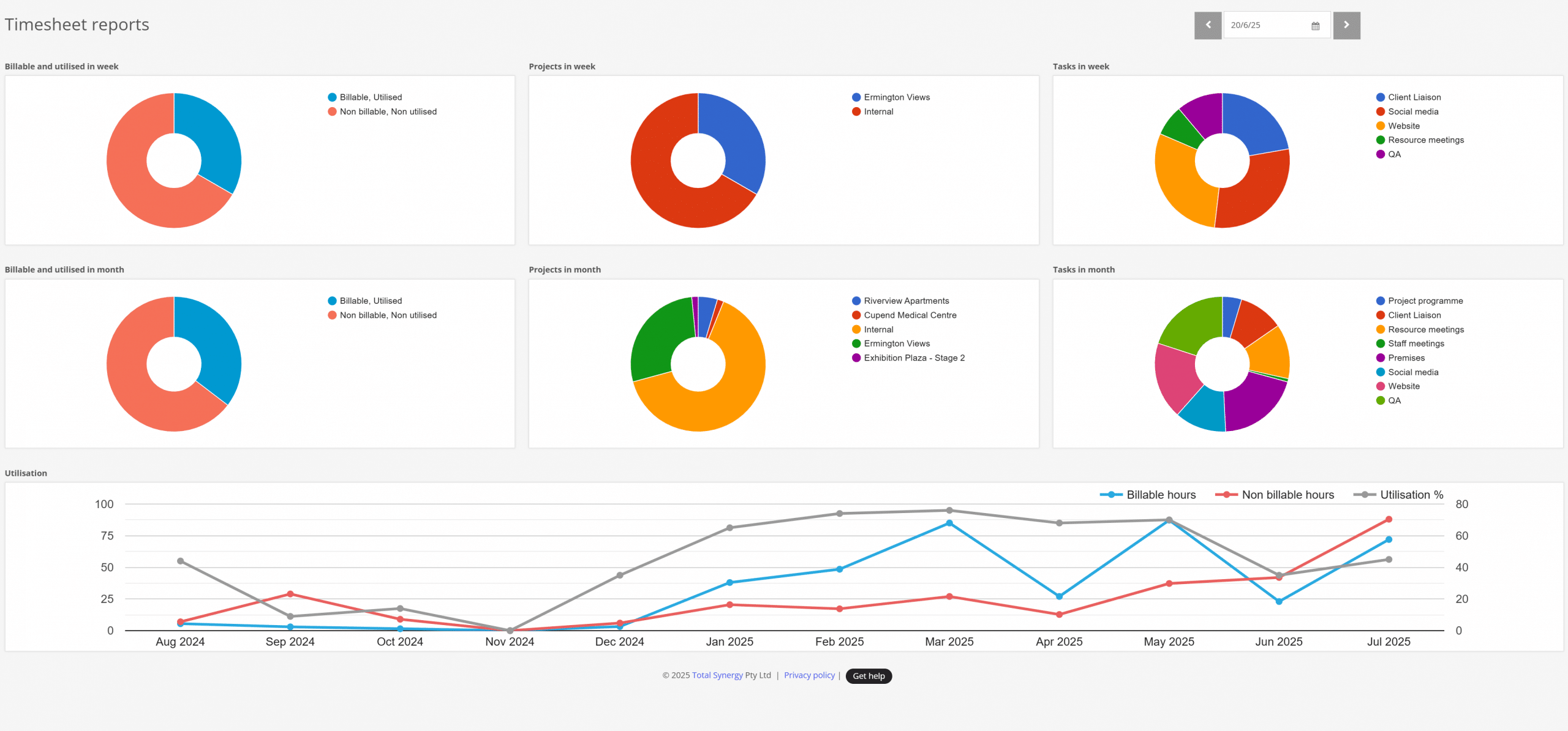Click the Client Liaison legend marker in Tasks in week
This screenshot has height=731, width=1568.
[1381, 97]
